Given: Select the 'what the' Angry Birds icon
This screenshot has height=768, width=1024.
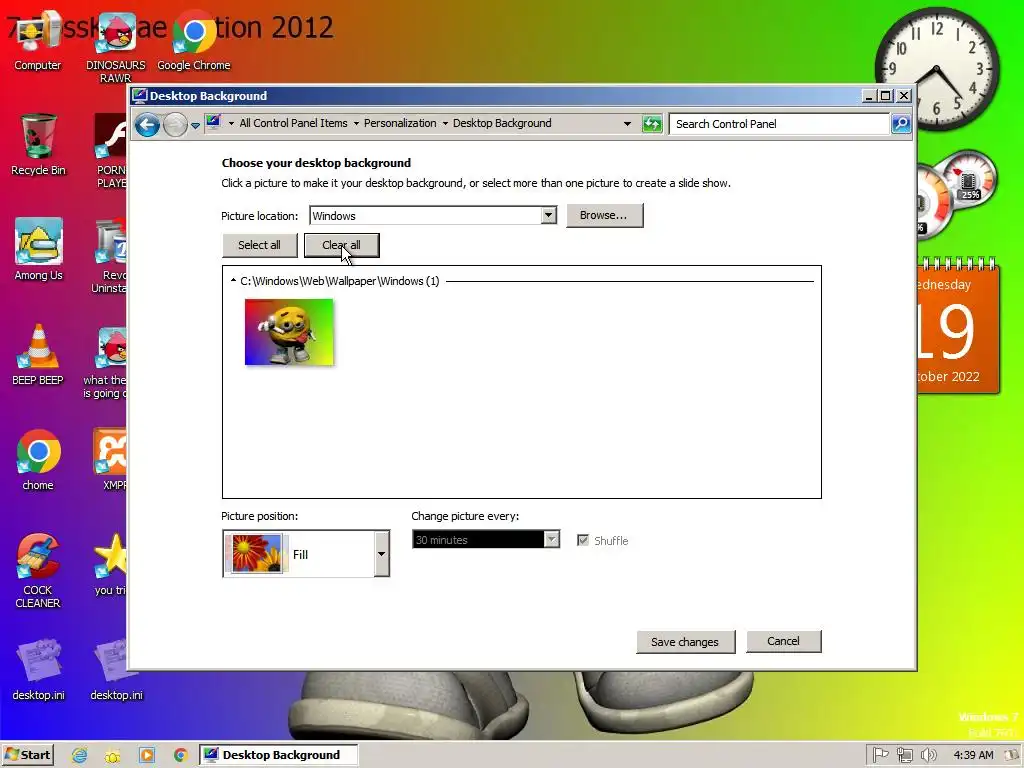Looking at the screenshot, I should click(105, 362).
